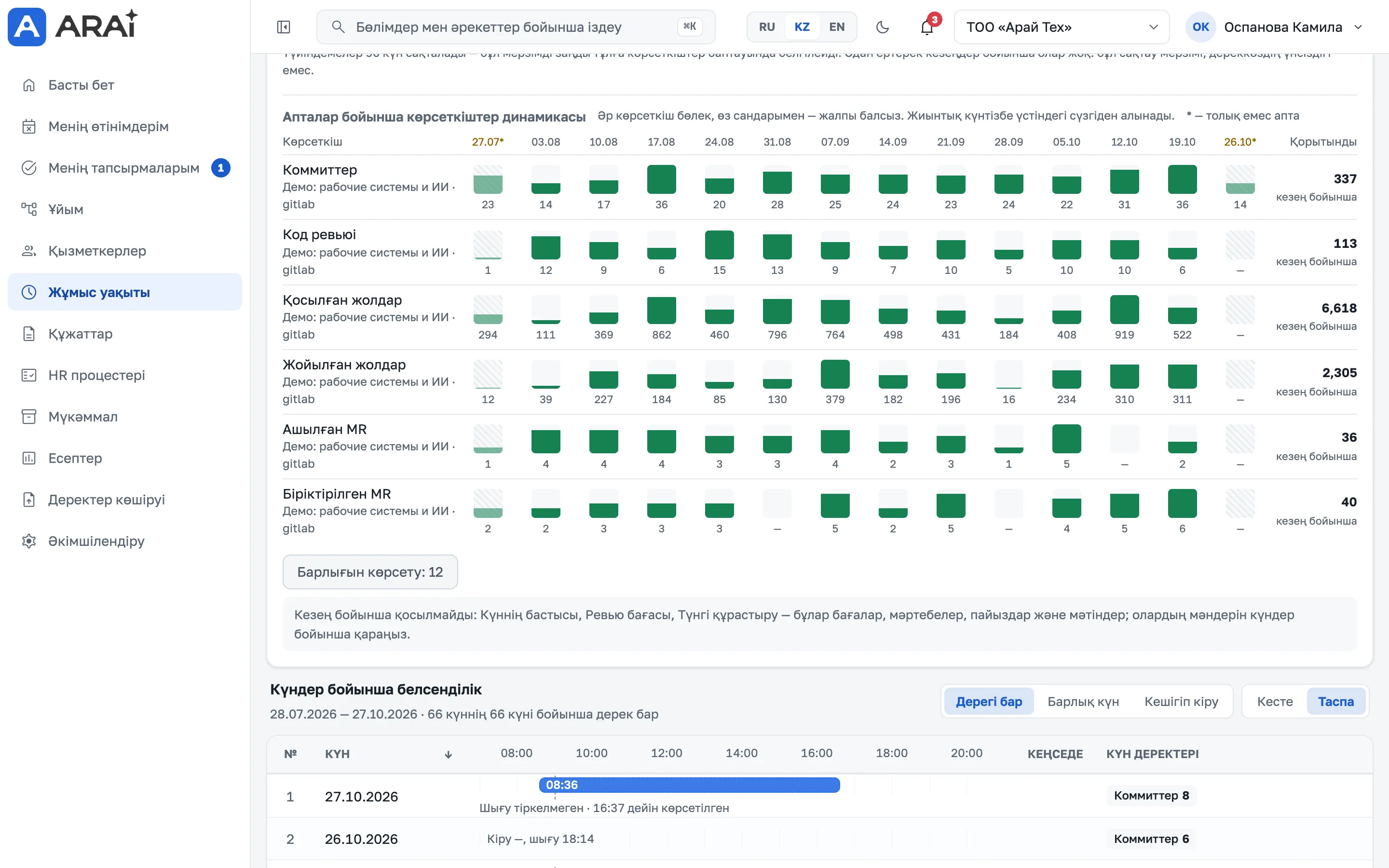Click the Мұқаммал archive icon
Screen dimensions: 1389x868
tap(29, 417)
